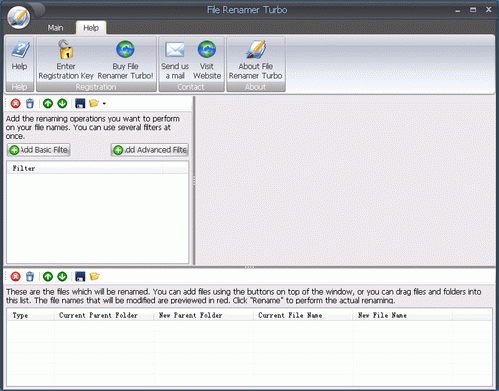This screenshot has width=499, height=391.
Task: Click the New File Name column header
Action: [x=402, y=315]
